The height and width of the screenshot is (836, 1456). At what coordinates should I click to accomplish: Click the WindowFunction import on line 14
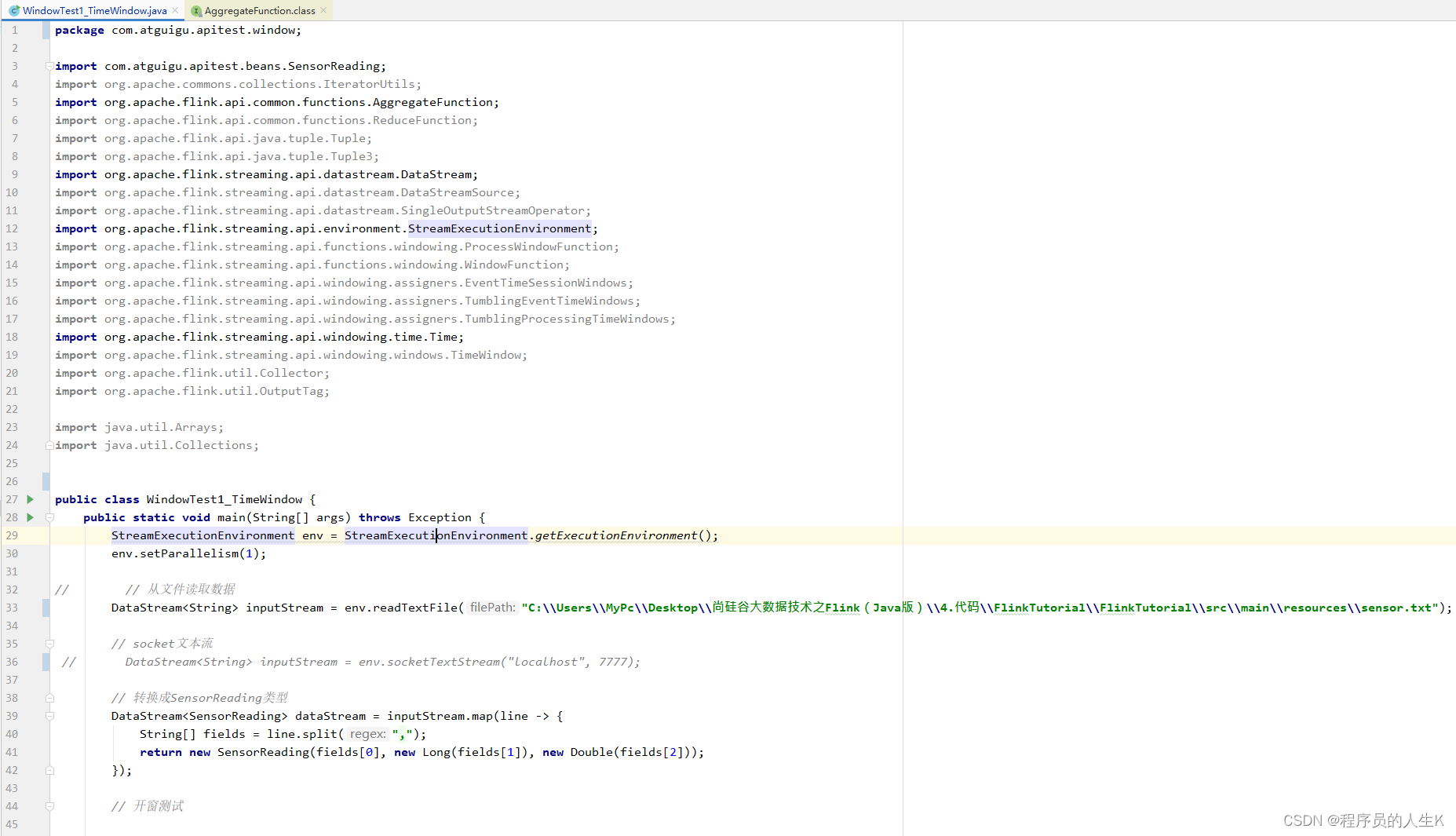pyautogui.click(x=514, y=265)
